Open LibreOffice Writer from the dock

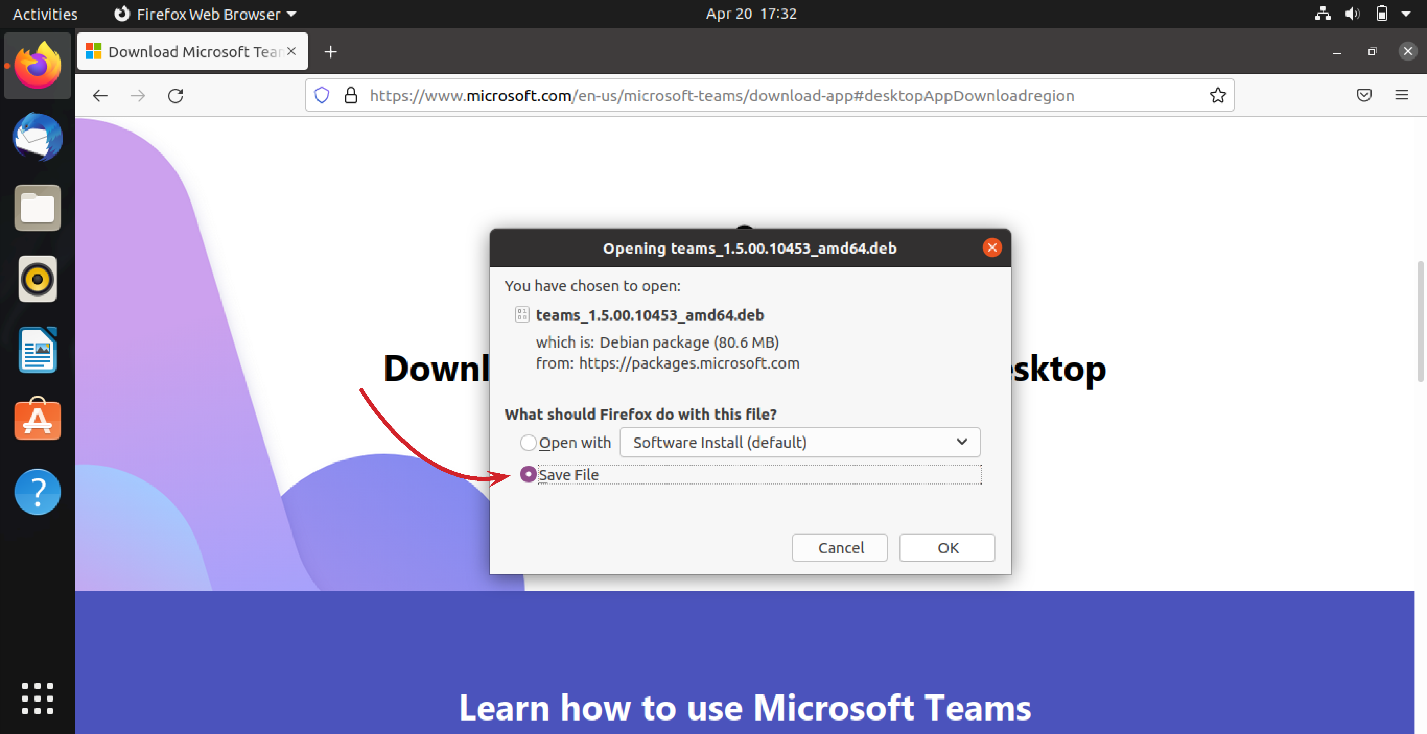click(x=38, y=350)
